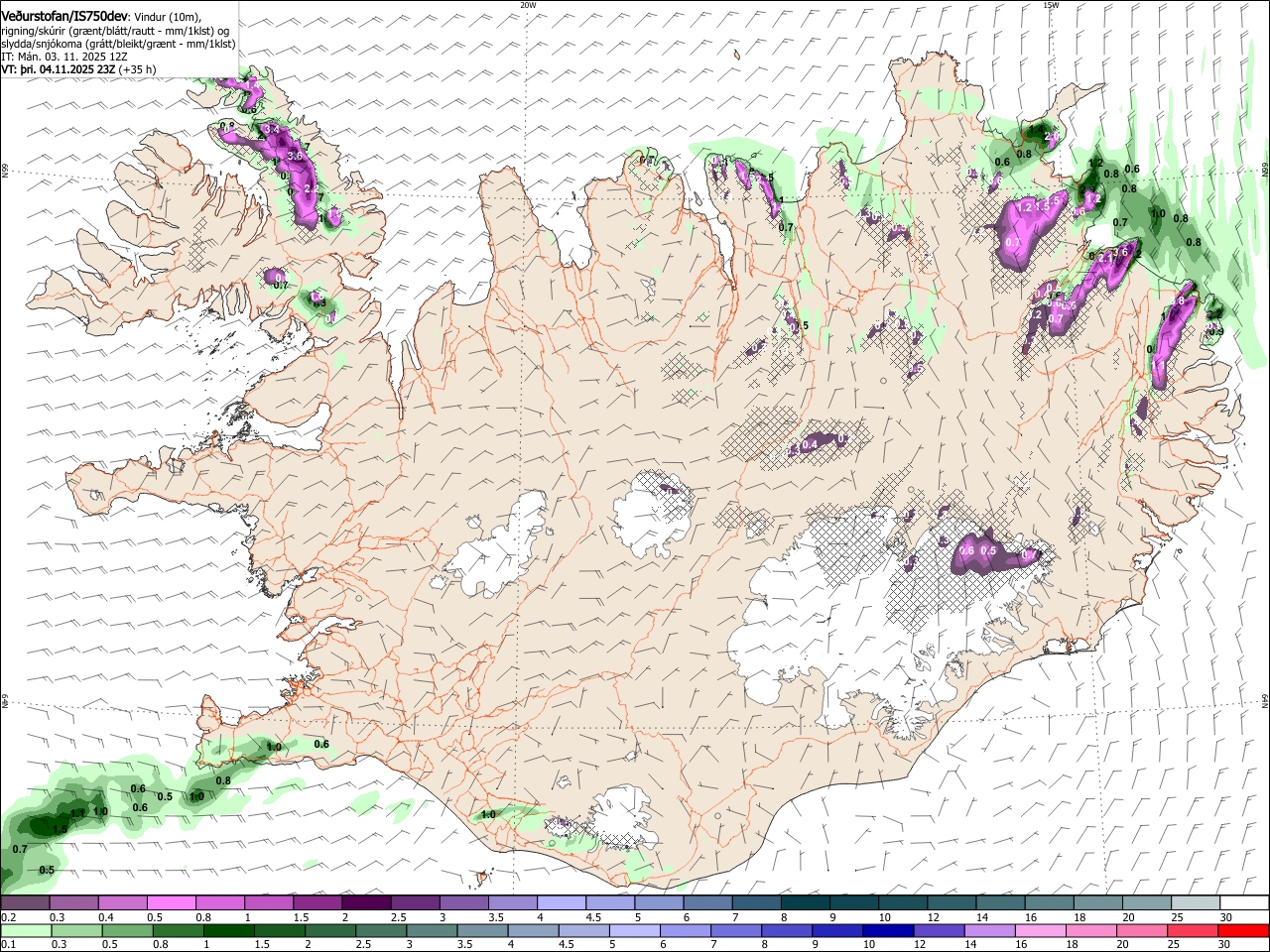Click the '20W' longitude label
Image resolution: width=1270 pixels, height=952 pixels.
(x=528, y=5)
